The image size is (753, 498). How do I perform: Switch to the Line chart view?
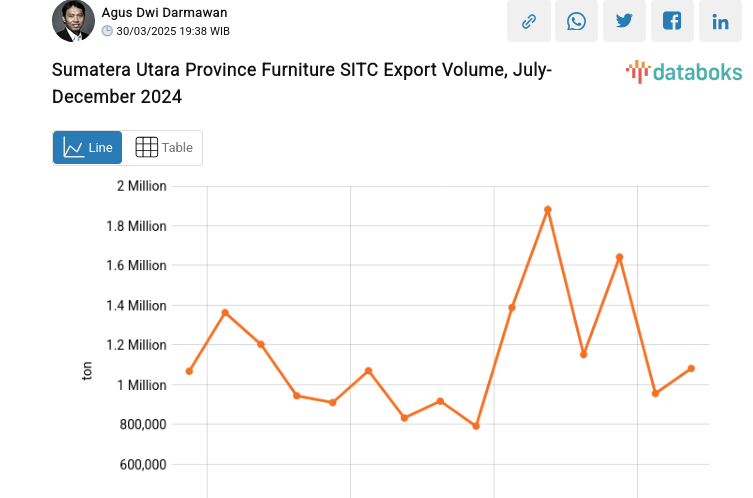pos(88,148)
